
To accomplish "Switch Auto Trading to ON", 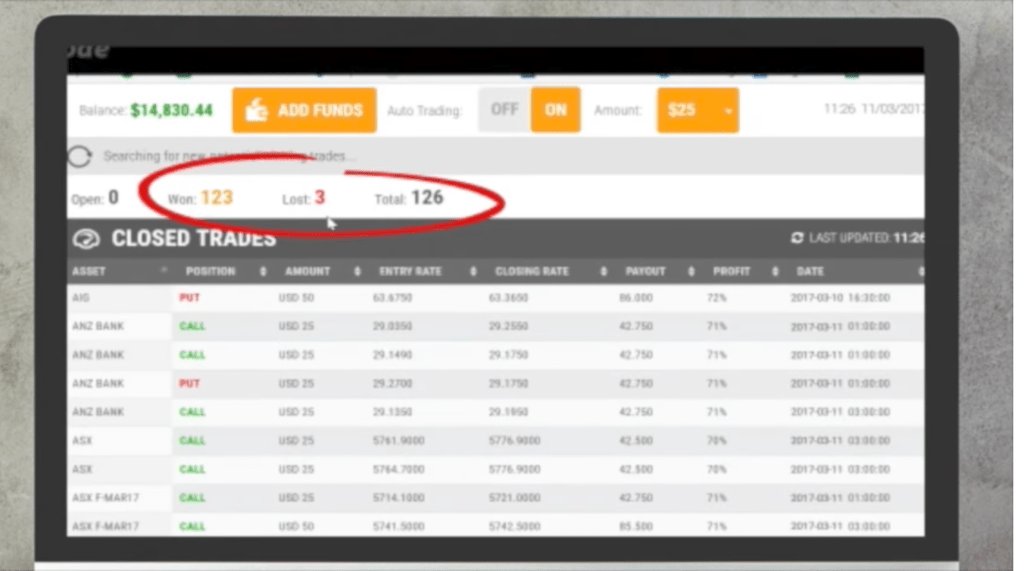I will click(x=556, y=110).
